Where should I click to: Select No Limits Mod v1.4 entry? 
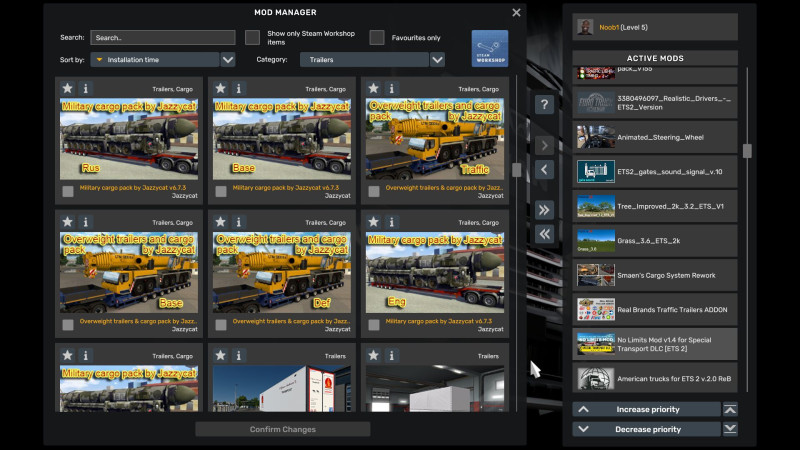coord(655,344)
